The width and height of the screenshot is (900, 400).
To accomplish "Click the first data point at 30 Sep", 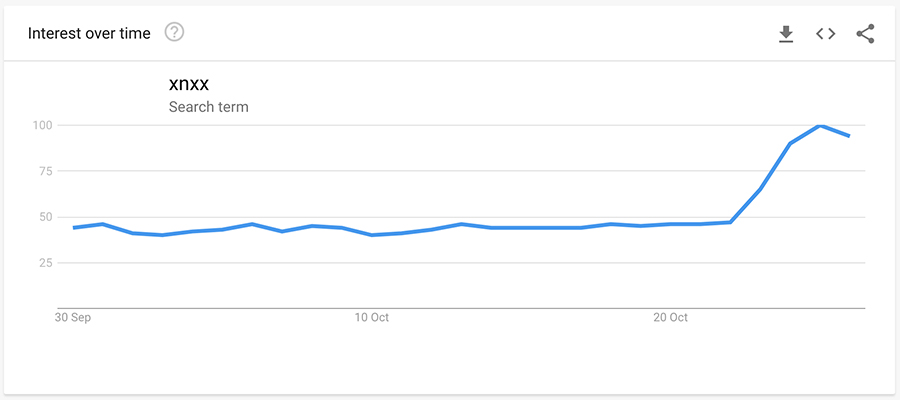I will (73, 228).
